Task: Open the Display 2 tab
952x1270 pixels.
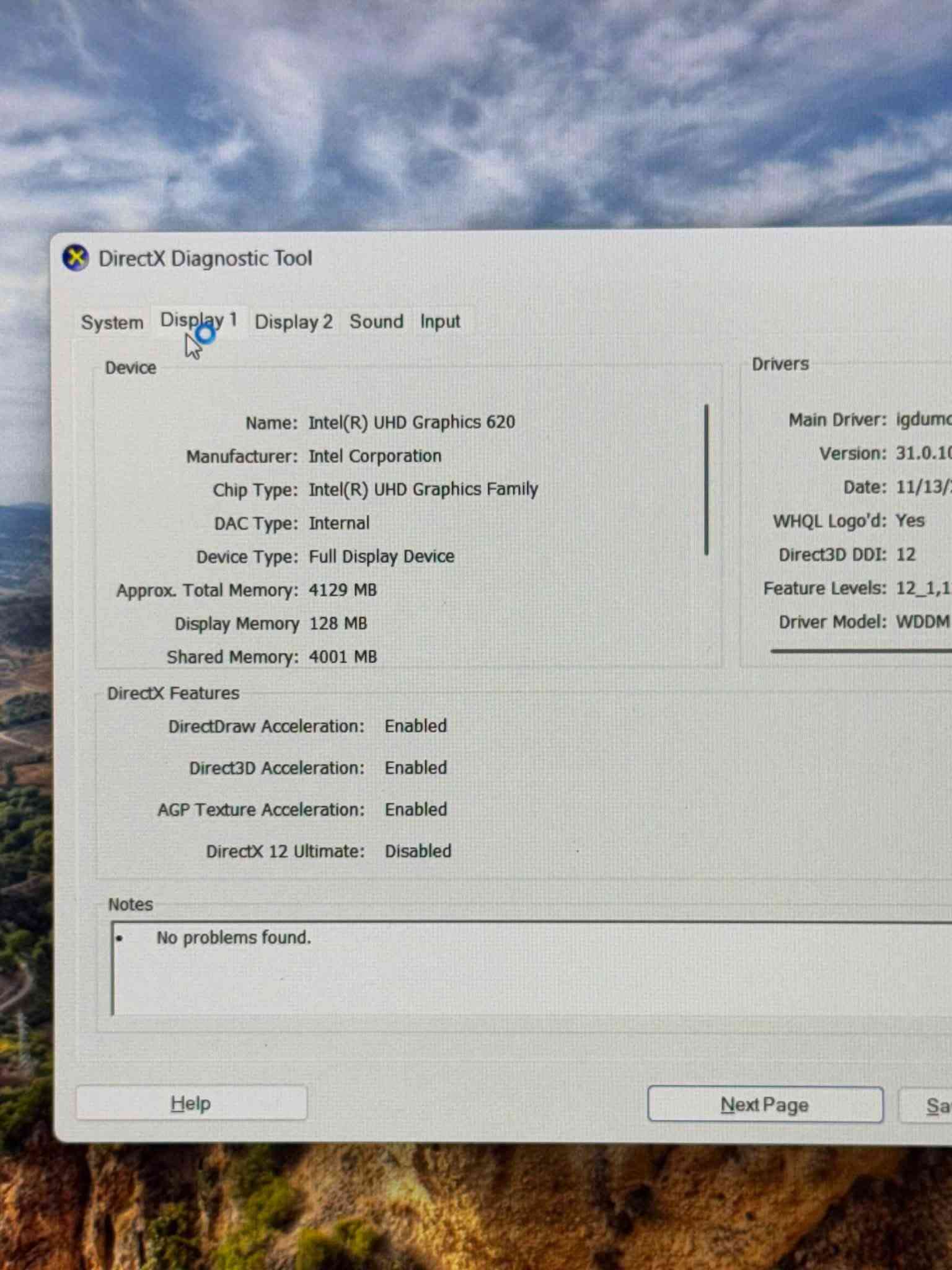Action: [294, 322]
